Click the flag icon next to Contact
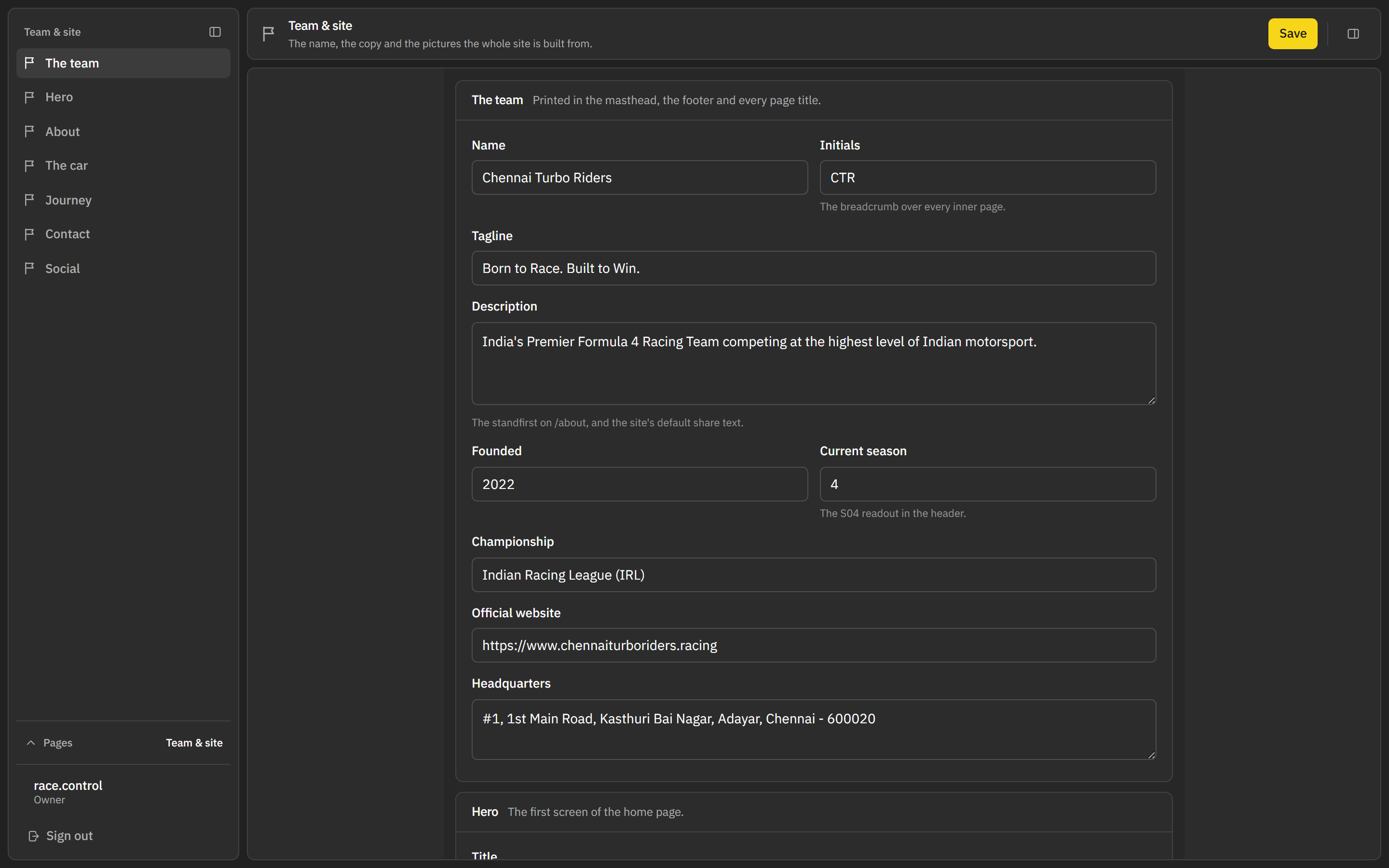The height and width of the screenshot is (868, 1389). coord(29,234)
